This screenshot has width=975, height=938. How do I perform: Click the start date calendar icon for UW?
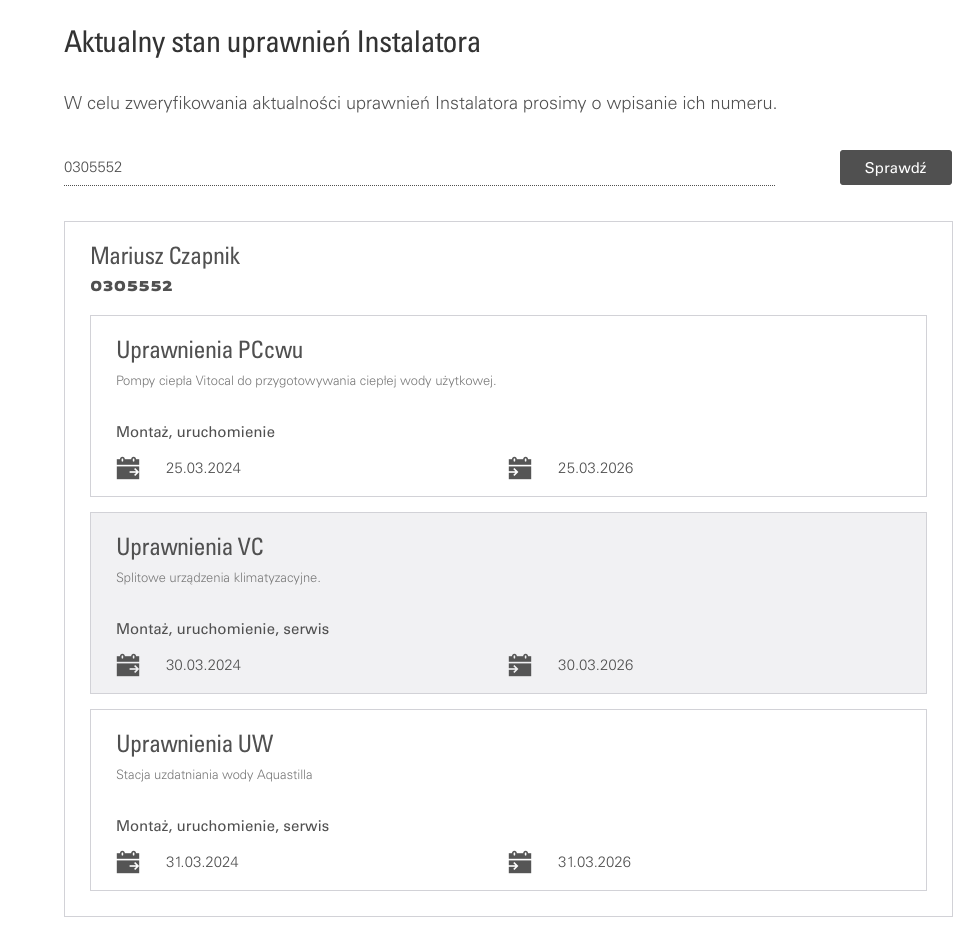tap(128, 862)
